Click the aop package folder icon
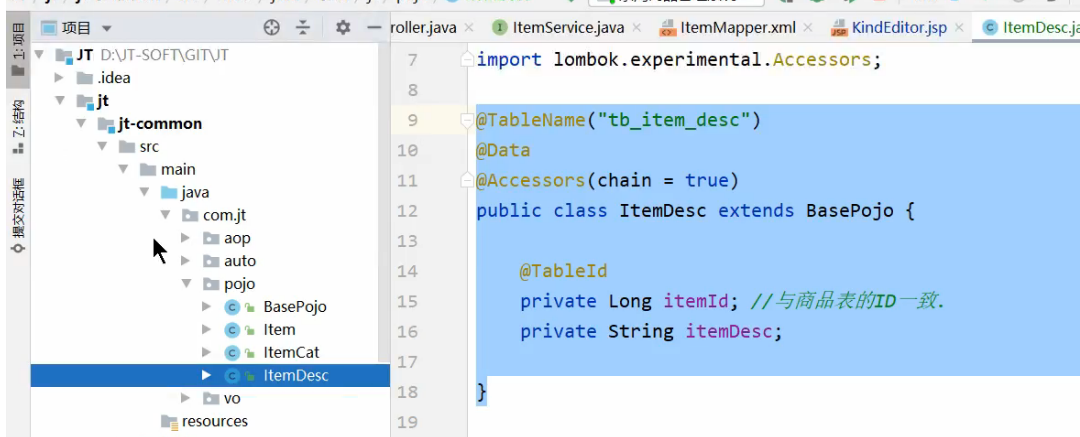This screenshot has height=437, width=1080. (x=211, y=238)
